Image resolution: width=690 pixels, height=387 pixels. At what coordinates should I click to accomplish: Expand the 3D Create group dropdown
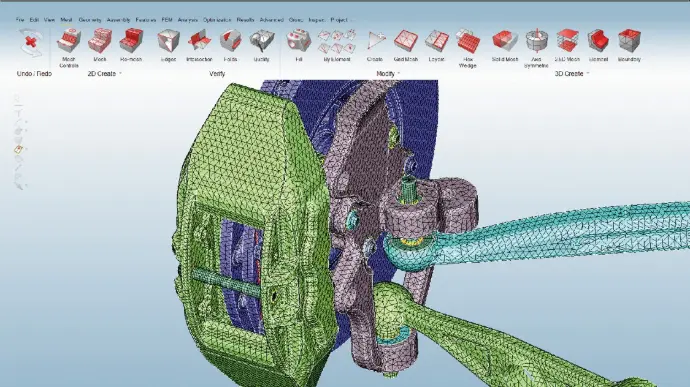tap(588, 74)
